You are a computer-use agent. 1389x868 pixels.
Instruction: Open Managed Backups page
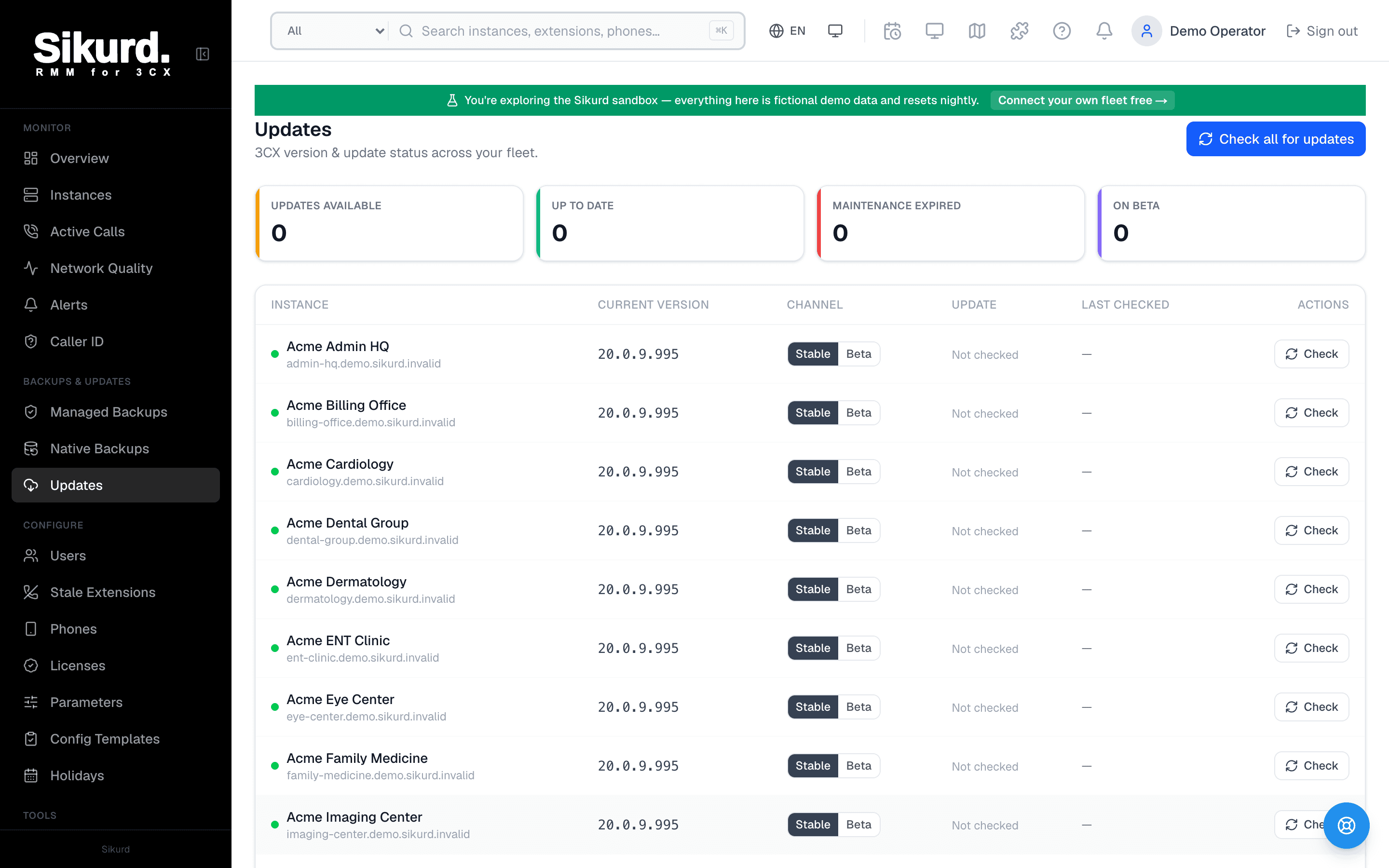tap(115, 412)
